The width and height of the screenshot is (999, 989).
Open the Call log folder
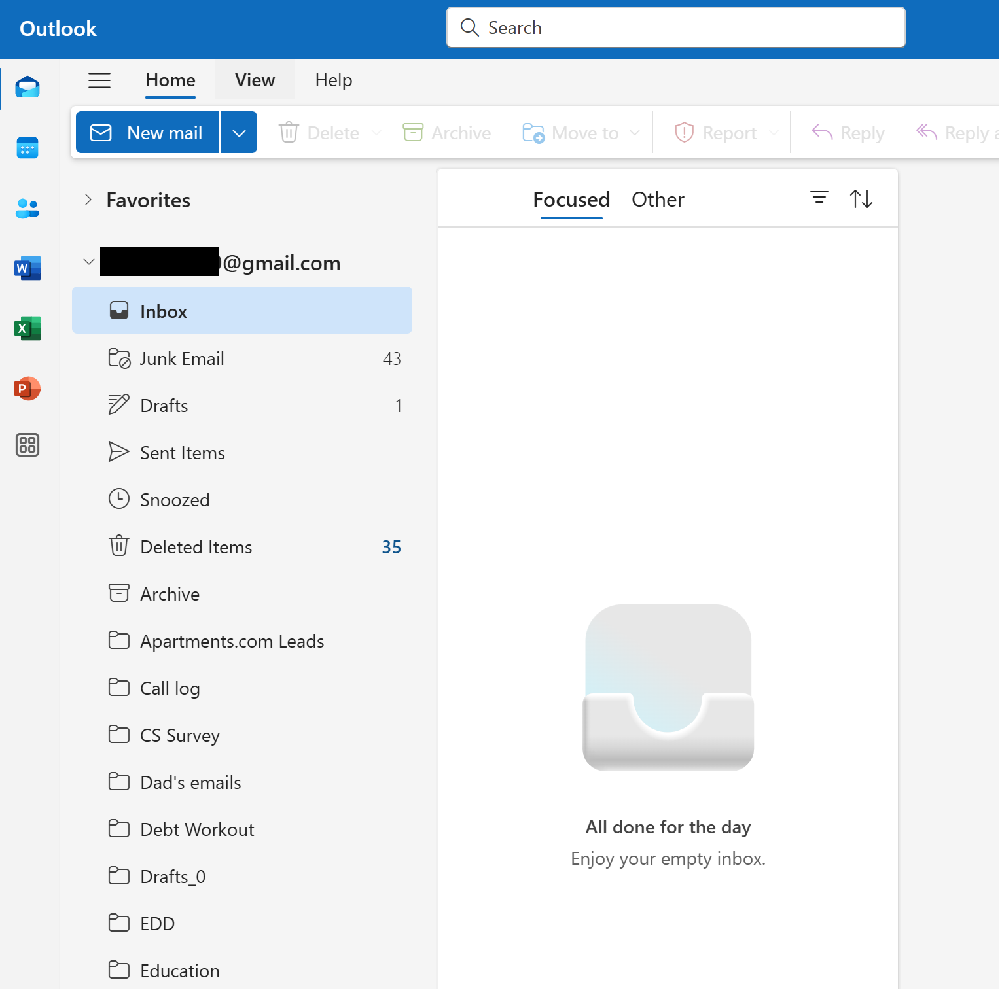pos(242,688)
